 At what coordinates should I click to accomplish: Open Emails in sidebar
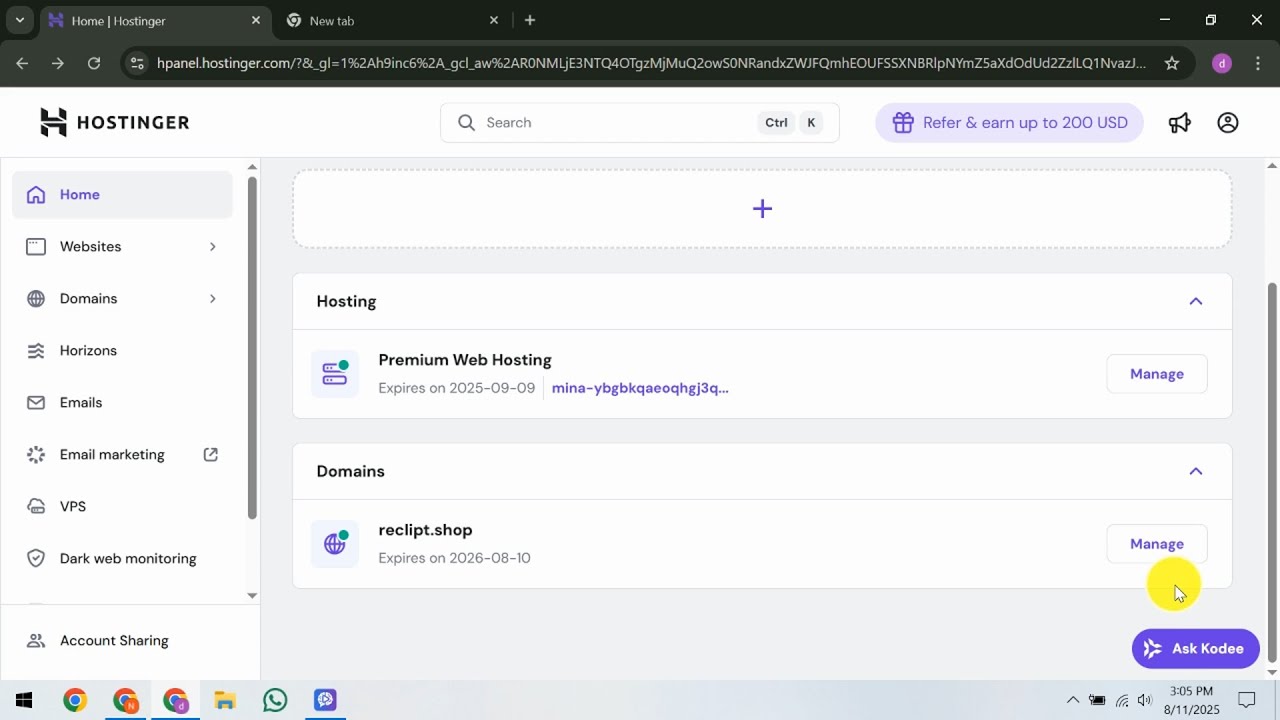122,403
